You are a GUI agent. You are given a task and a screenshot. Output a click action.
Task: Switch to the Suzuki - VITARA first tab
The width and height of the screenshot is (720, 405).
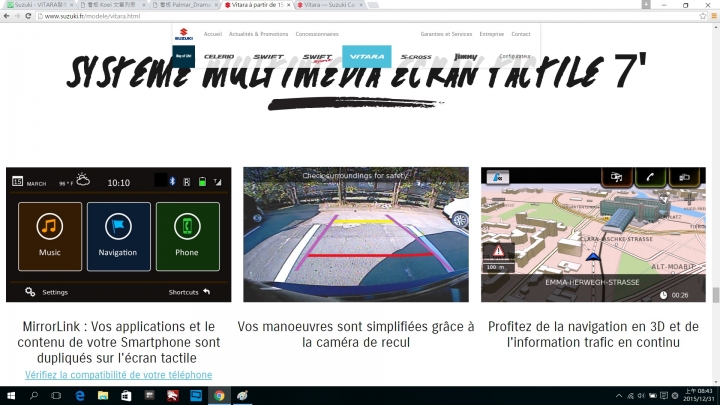point(39,5)
